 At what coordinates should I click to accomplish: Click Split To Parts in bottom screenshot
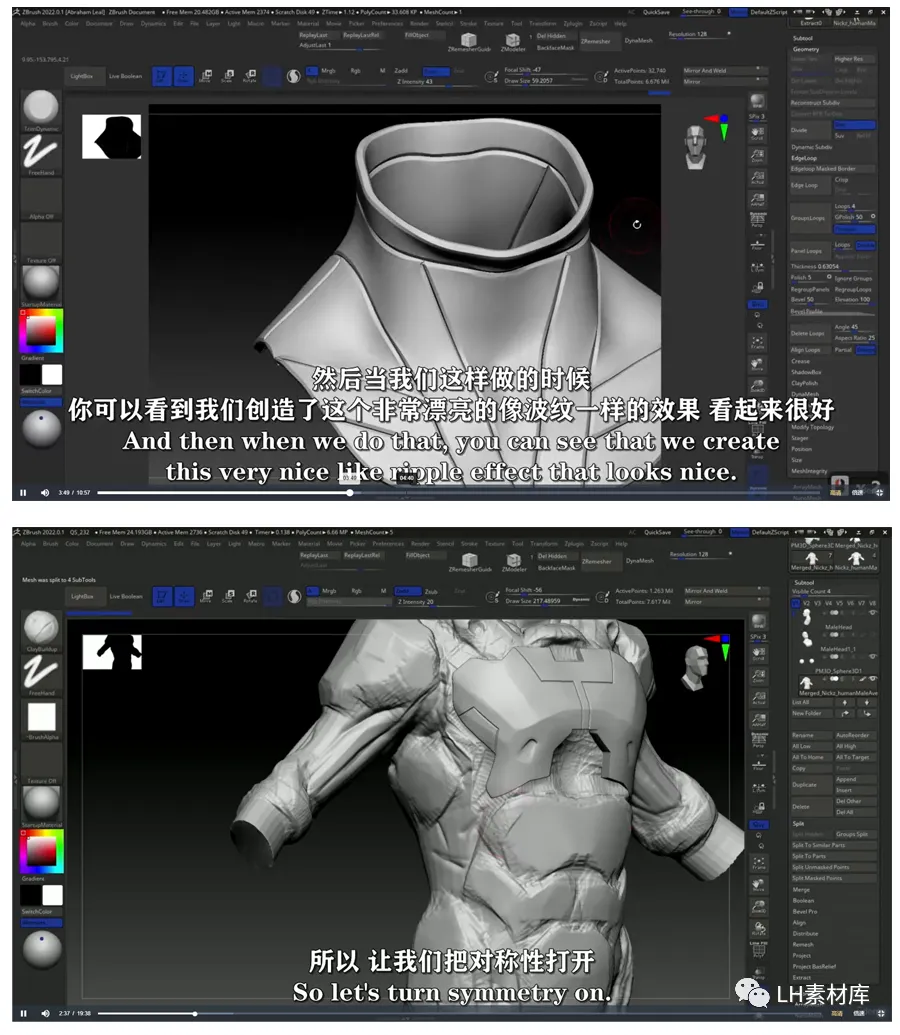pos(835,856)
